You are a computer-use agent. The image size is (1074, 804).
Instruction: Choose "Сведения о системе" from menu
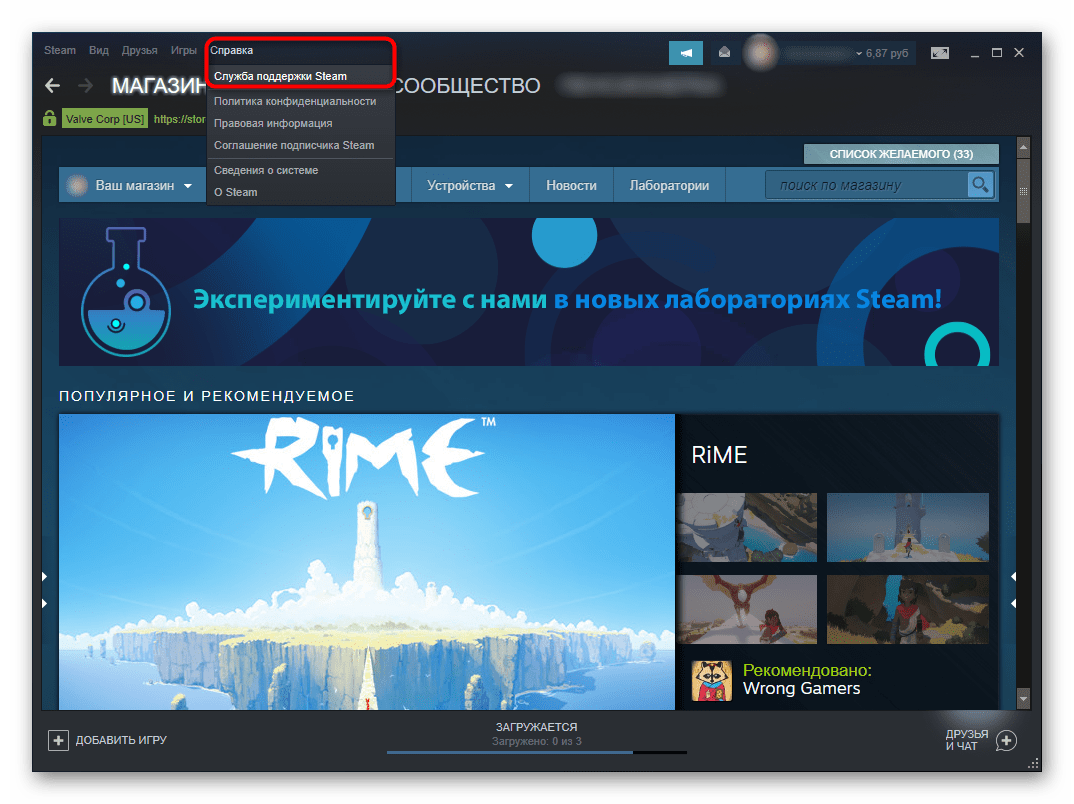[x=266, y=170]
